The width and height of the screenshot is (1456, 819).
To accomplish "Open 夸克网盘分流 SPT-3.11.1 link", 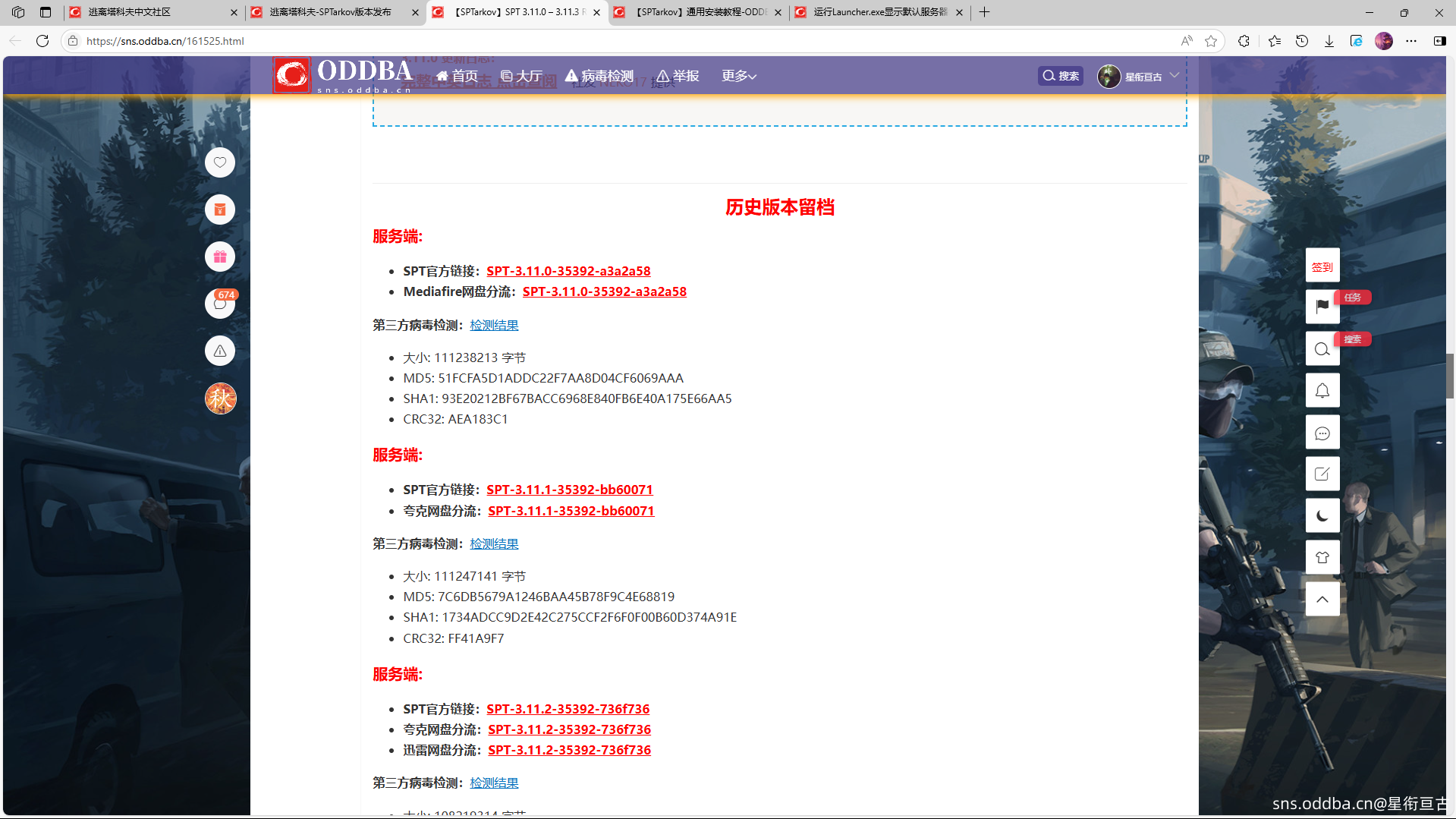I will tap(571, 511).
